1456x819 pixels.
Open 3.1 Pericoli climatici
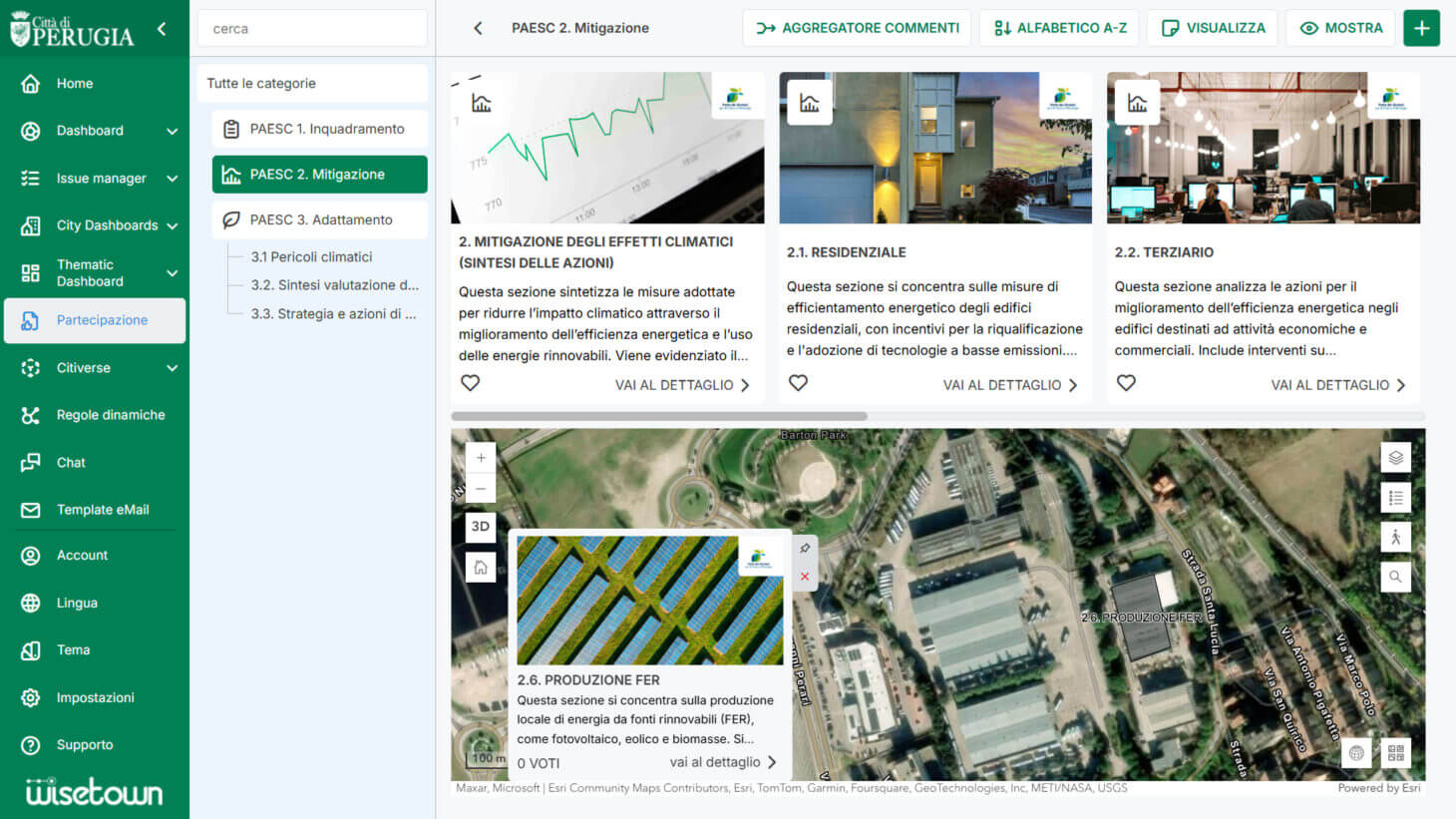[x=311, y=257]
